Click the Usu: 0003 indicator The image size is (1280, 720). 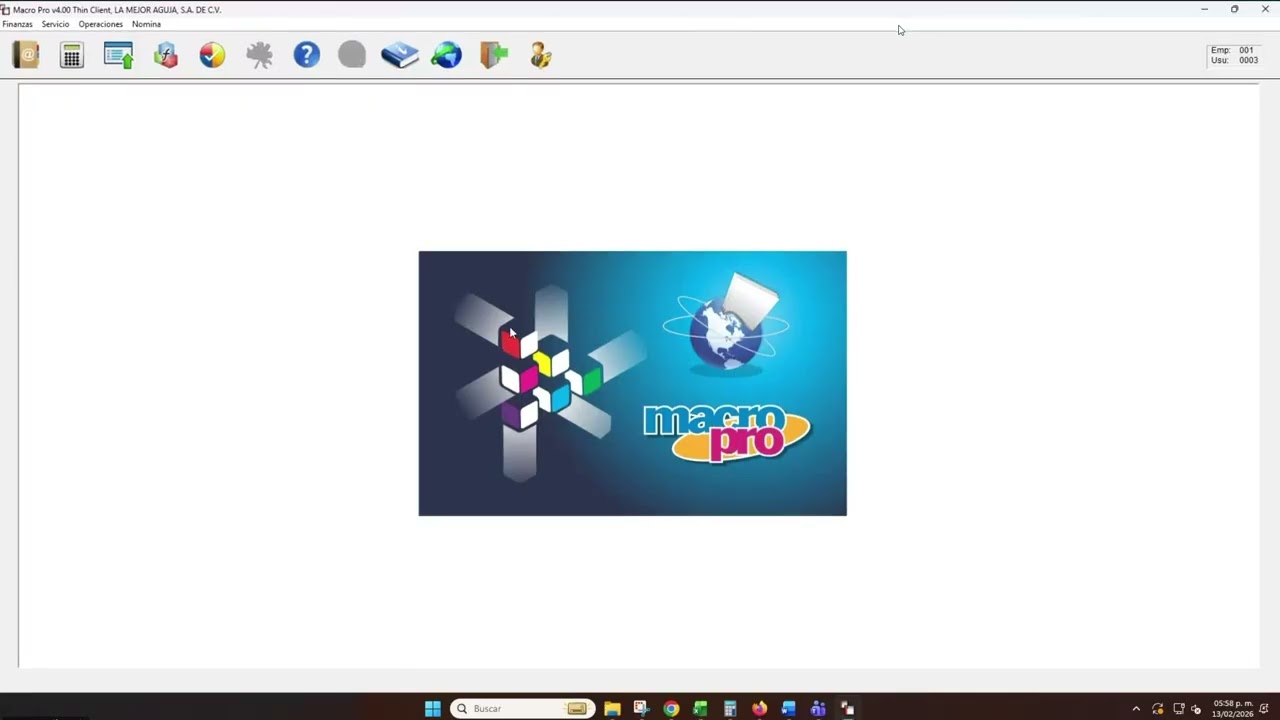coord(1234,60)
